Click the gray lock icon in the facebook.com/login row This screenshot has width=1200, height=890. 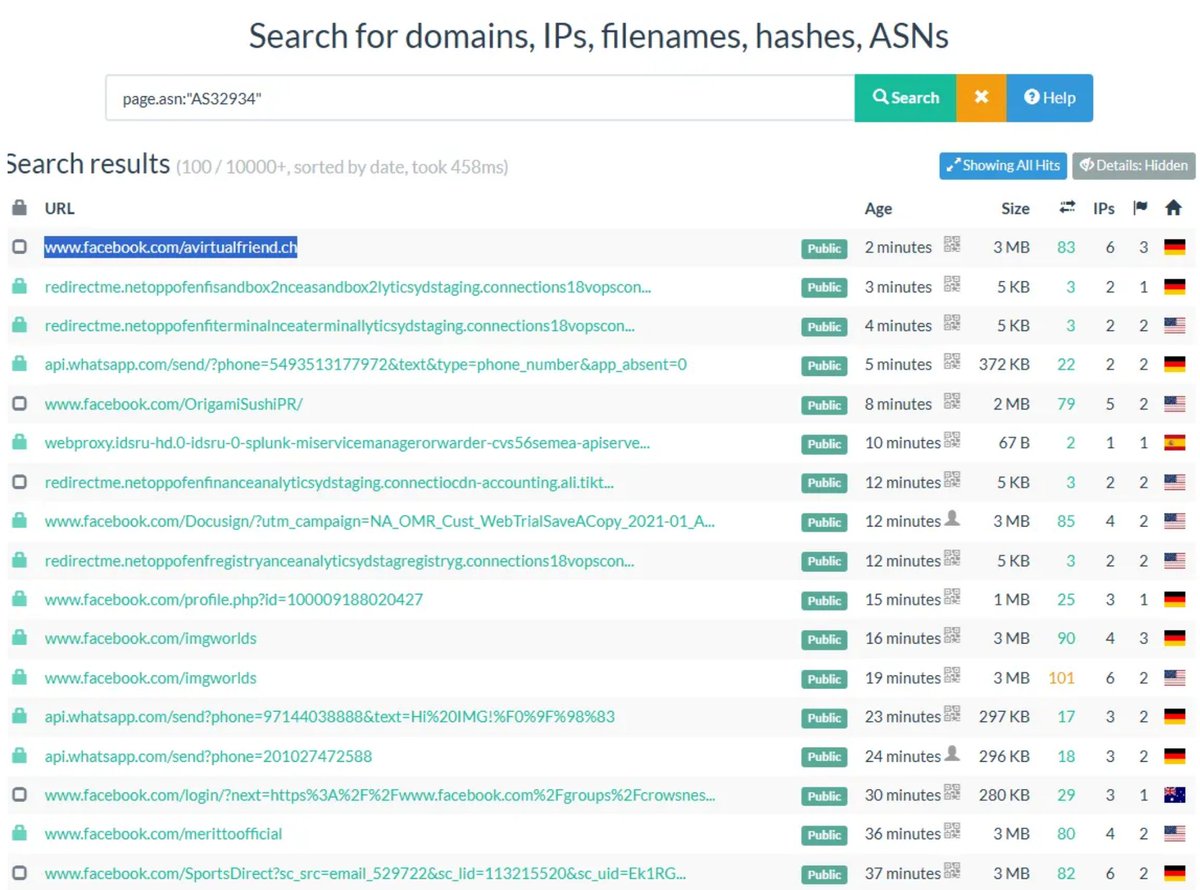pyautogui.click(x=19, y=795)
